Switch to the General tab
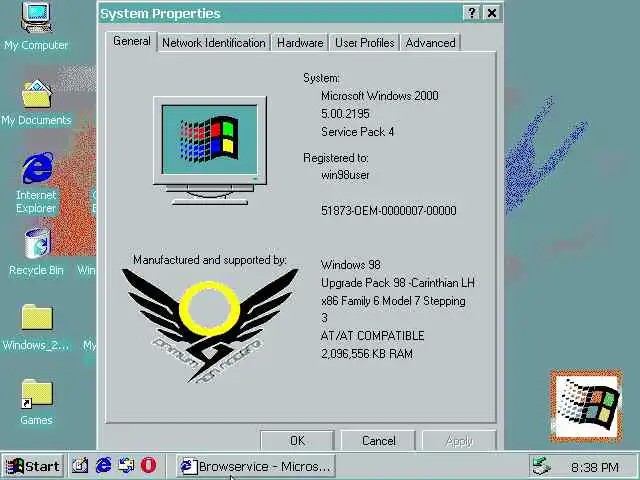The image size is (640, 480). click(131, 41)
